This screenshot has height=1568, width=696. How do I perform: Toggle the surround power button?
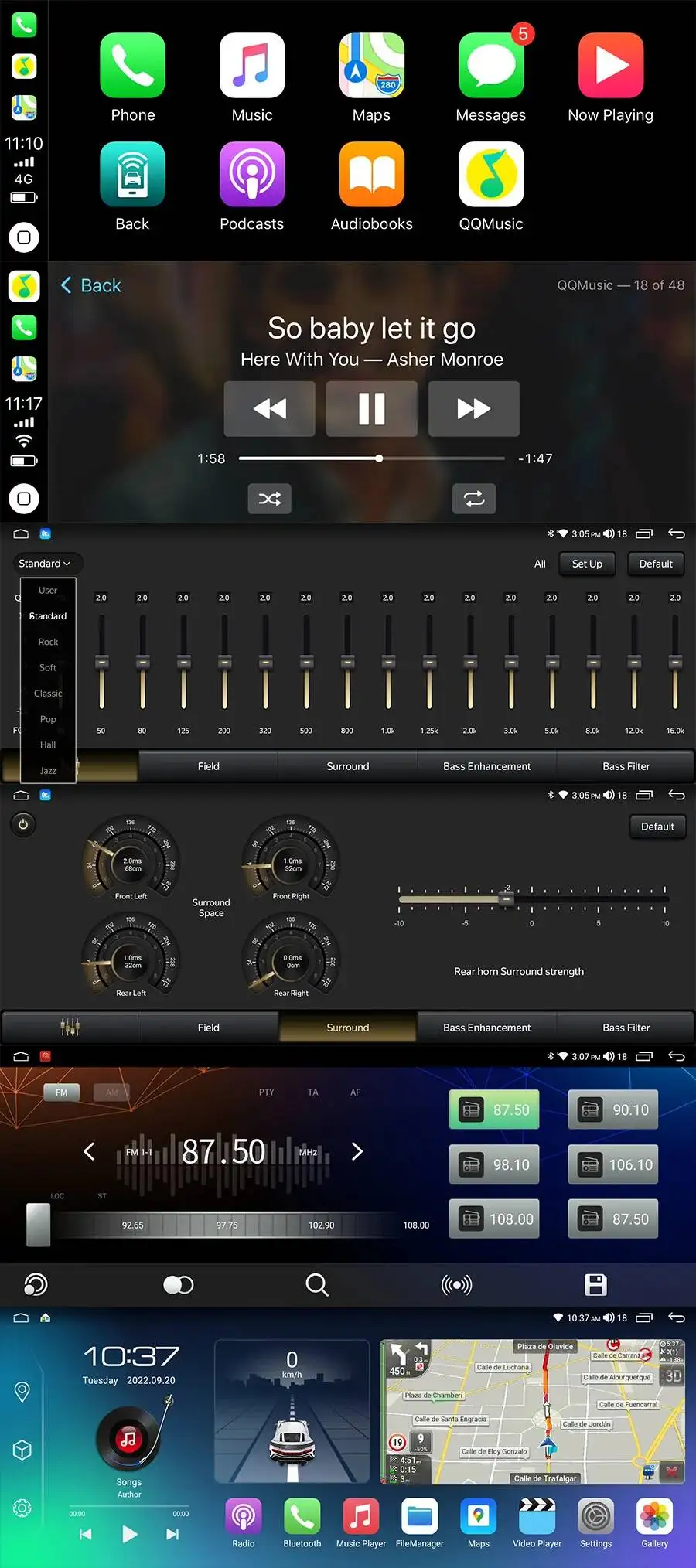click(23, 824)
